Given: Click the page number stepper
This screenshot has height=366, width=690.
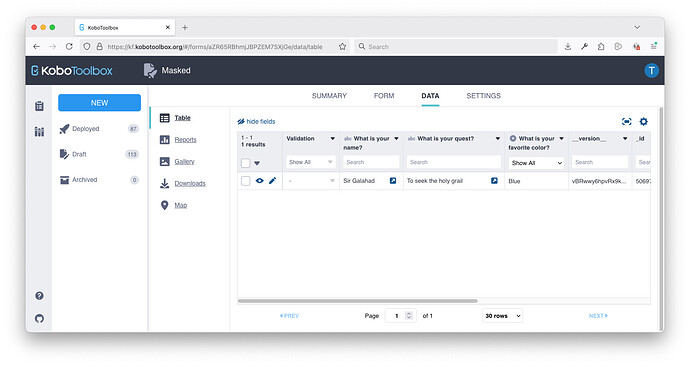Looking at the screenshot, I should pos(409,316).
